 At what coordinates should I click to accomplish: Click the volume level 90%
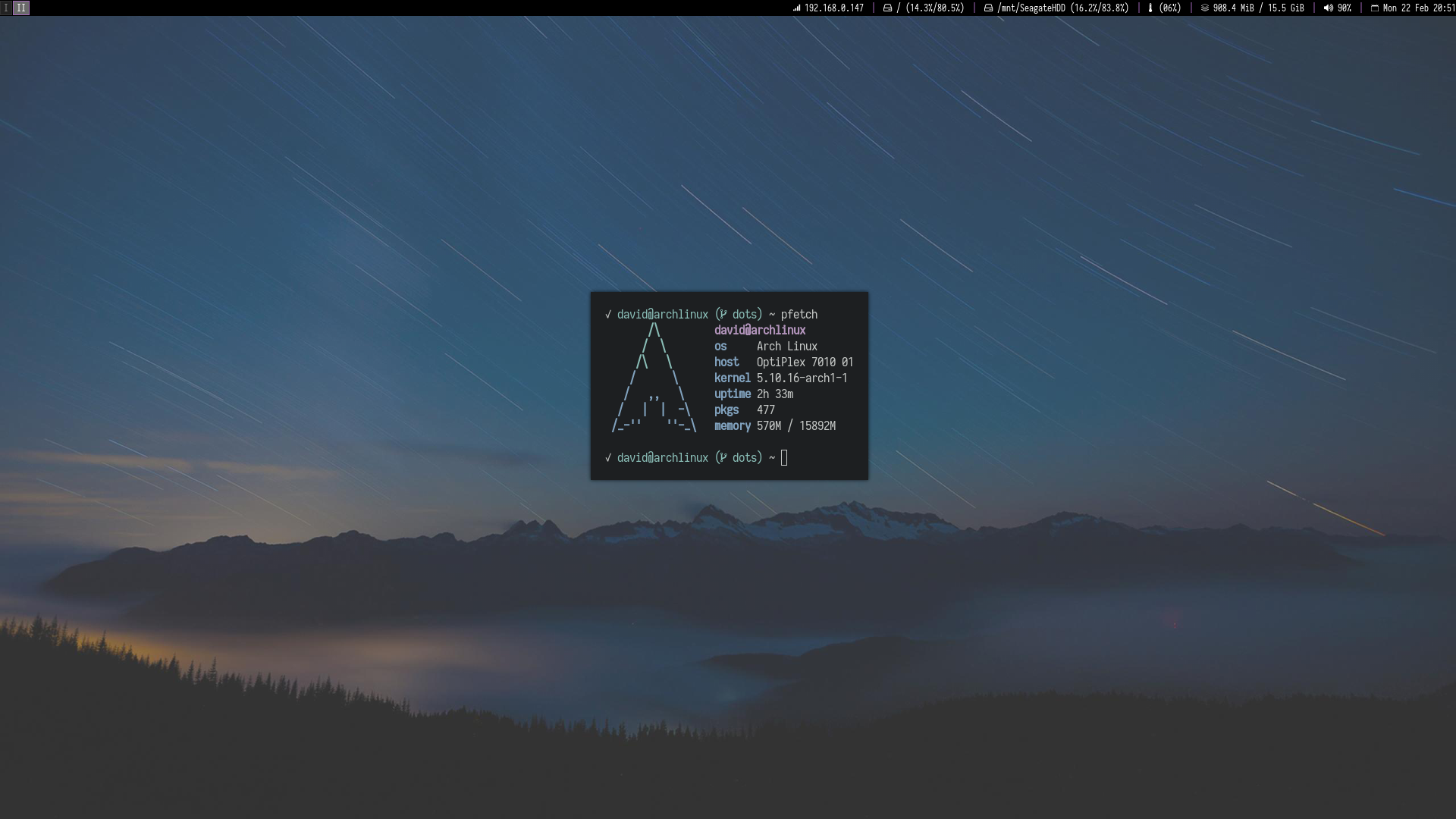1345,8
